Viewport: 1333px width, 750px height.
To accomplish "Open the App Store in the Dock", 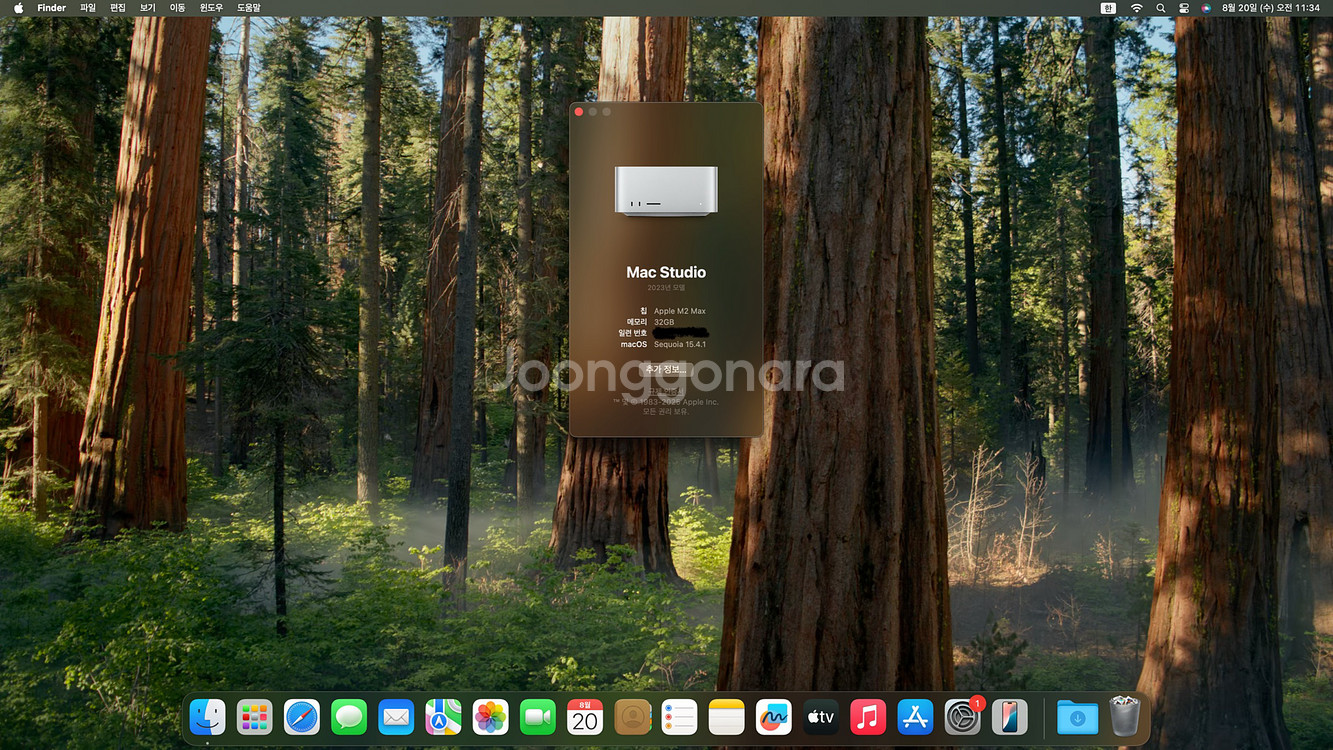I will coord(915,717).
